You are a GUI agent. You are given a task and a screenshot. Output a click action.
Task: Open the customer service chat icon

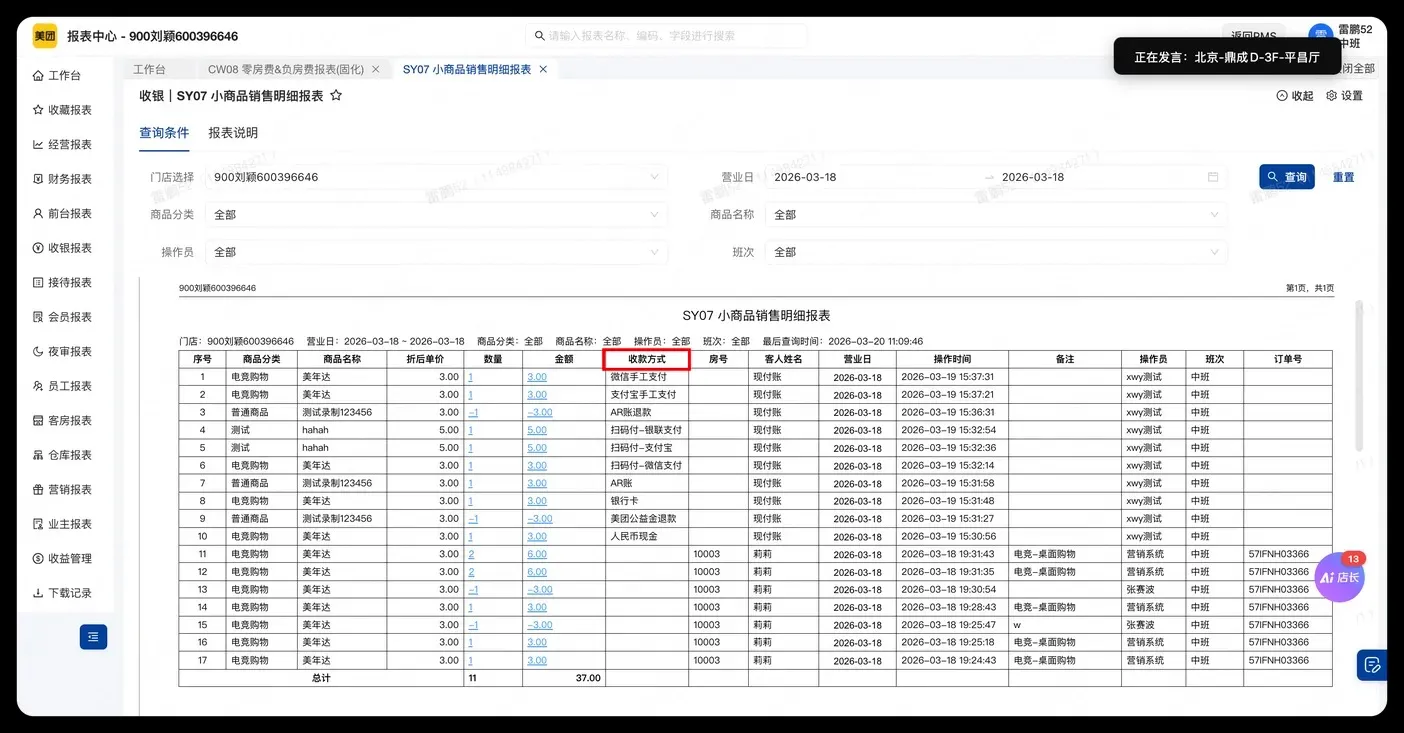[1371, 664]
